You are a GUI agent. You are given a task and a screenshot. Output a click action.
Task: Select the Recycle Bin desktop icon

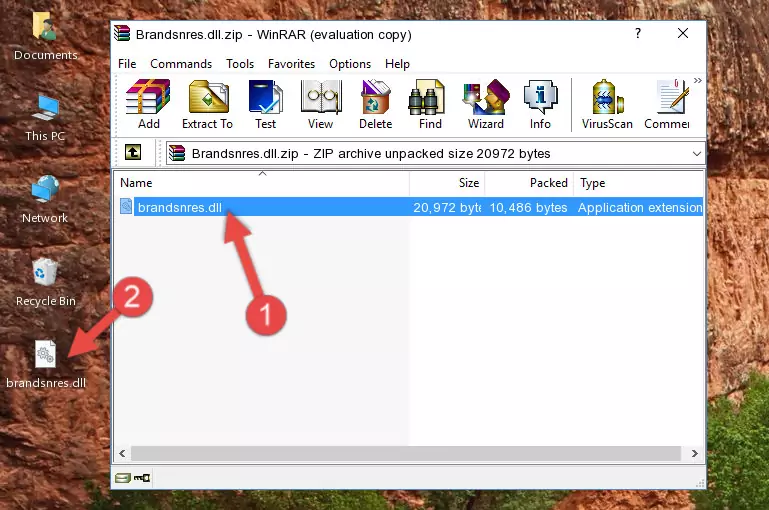click(46, 282)
